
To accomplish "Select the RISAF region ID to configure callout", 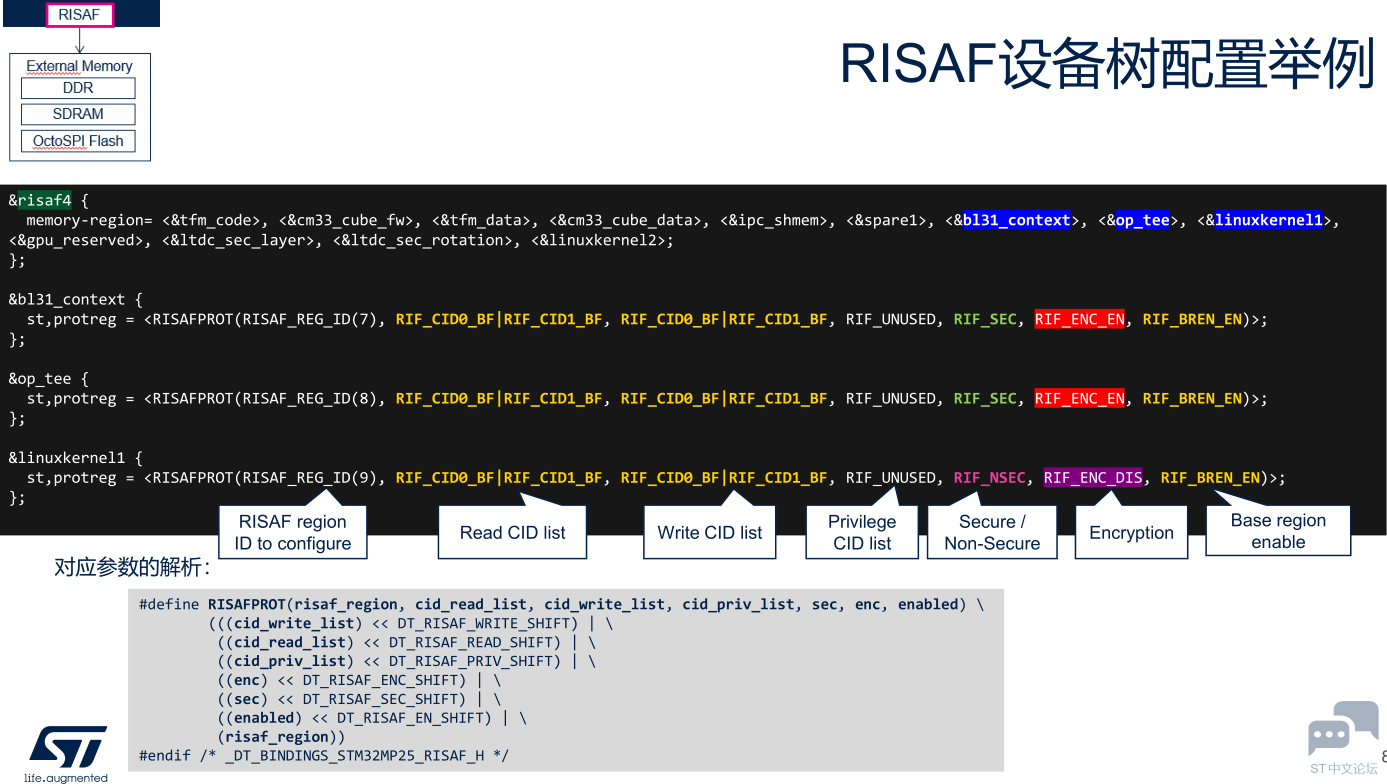I will click(292, 532).
